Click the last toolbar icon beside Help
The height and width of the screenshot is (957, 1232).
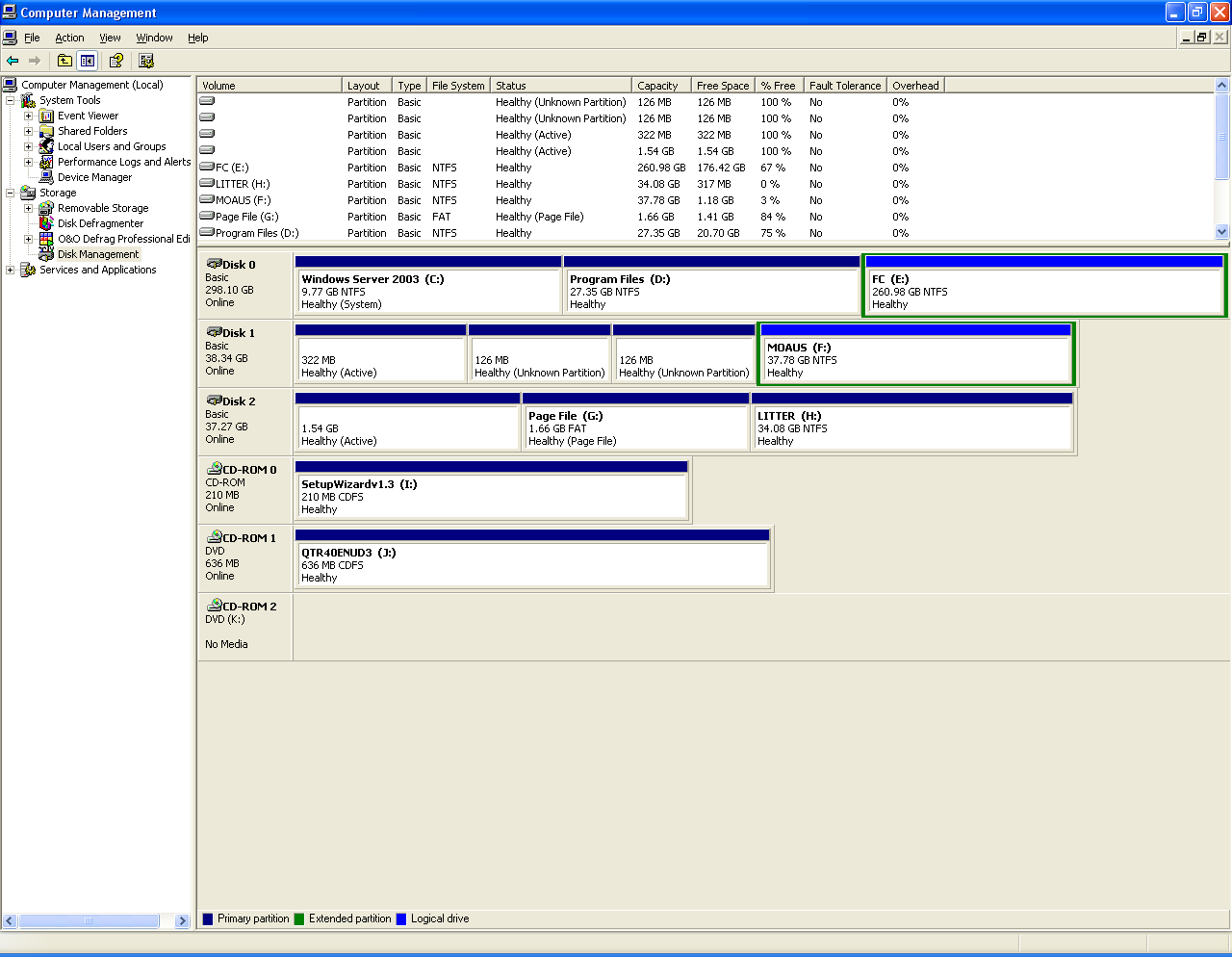146,61
